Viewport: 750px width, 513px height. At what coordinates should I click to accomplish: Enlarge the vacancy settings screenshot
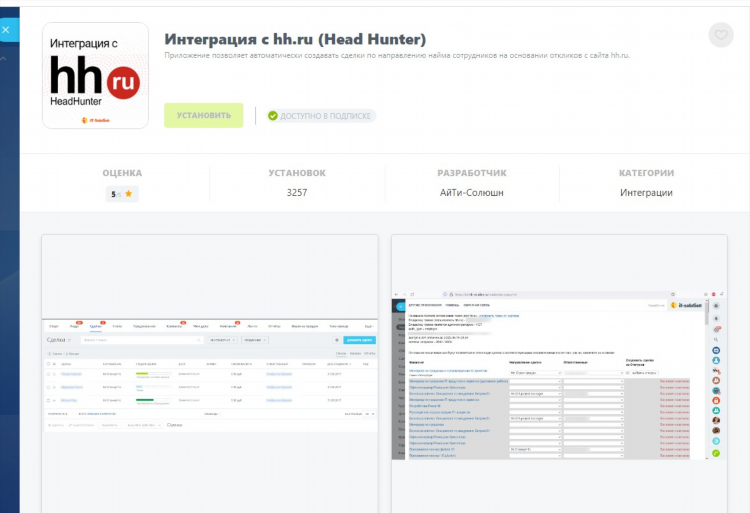tap(559, 373)
